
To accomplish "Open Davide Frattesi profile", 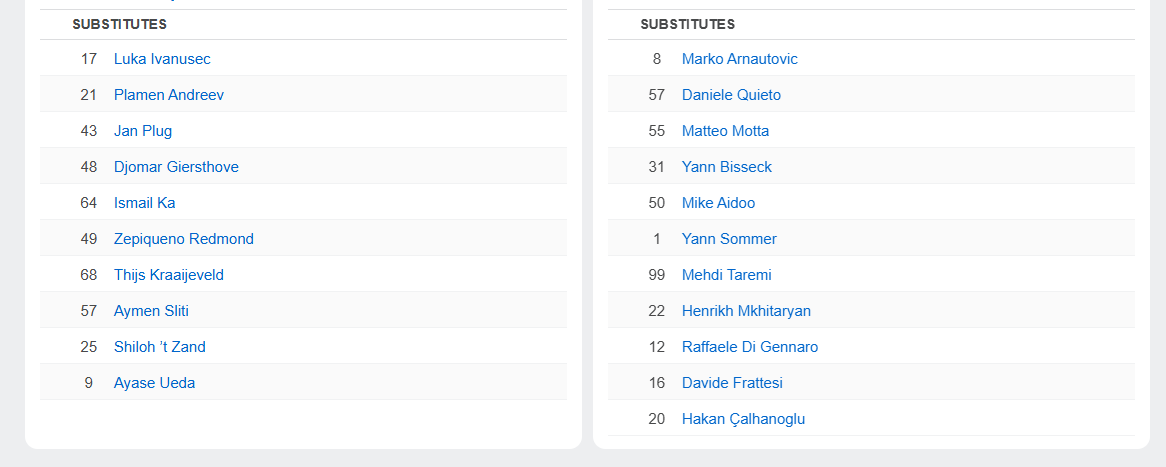I will coord(732,383).
